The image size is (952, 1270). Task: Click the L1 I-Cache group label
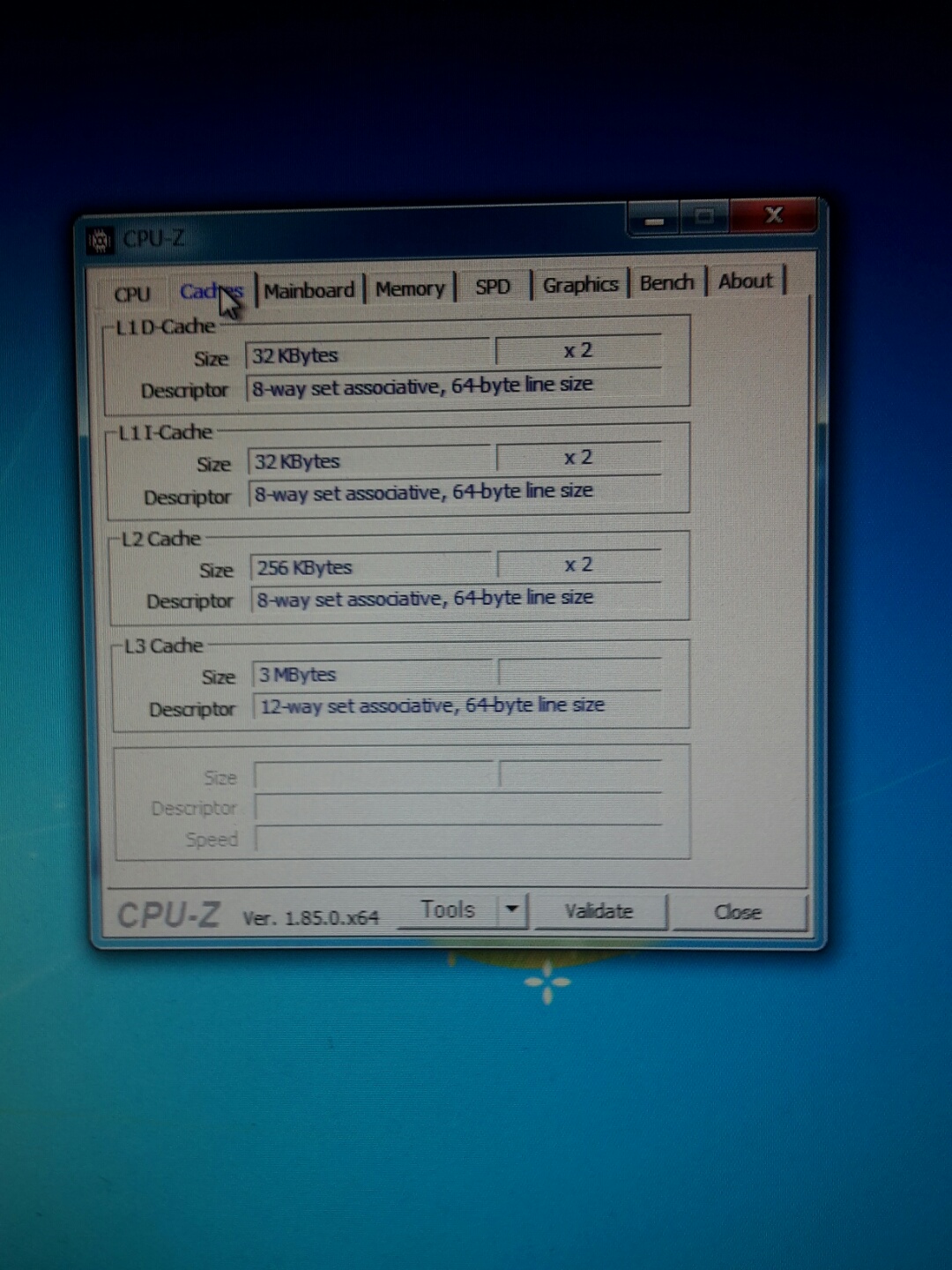pos(166,432)
